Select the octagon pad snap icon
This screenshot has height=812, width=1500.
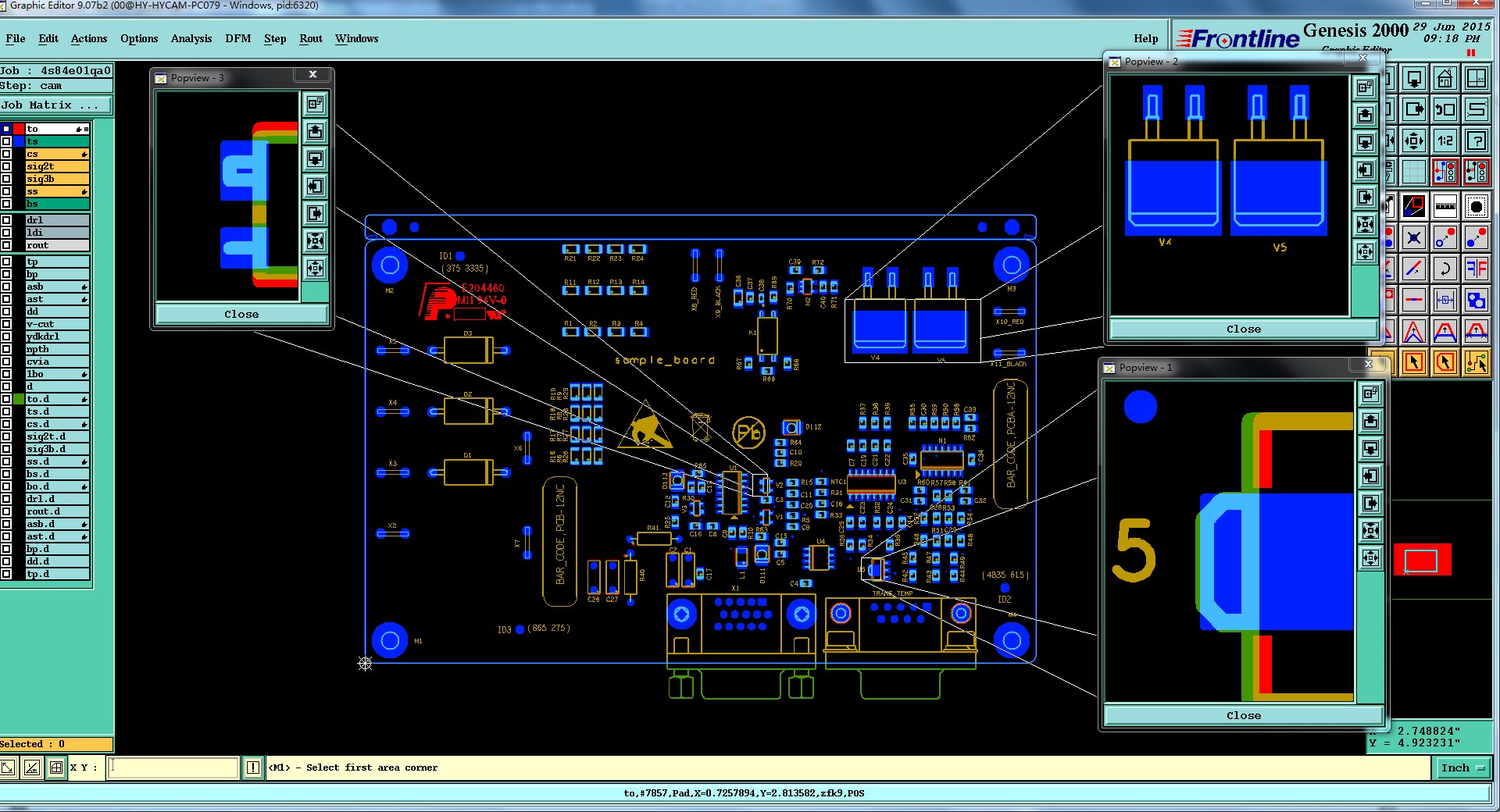(1476, 206)
